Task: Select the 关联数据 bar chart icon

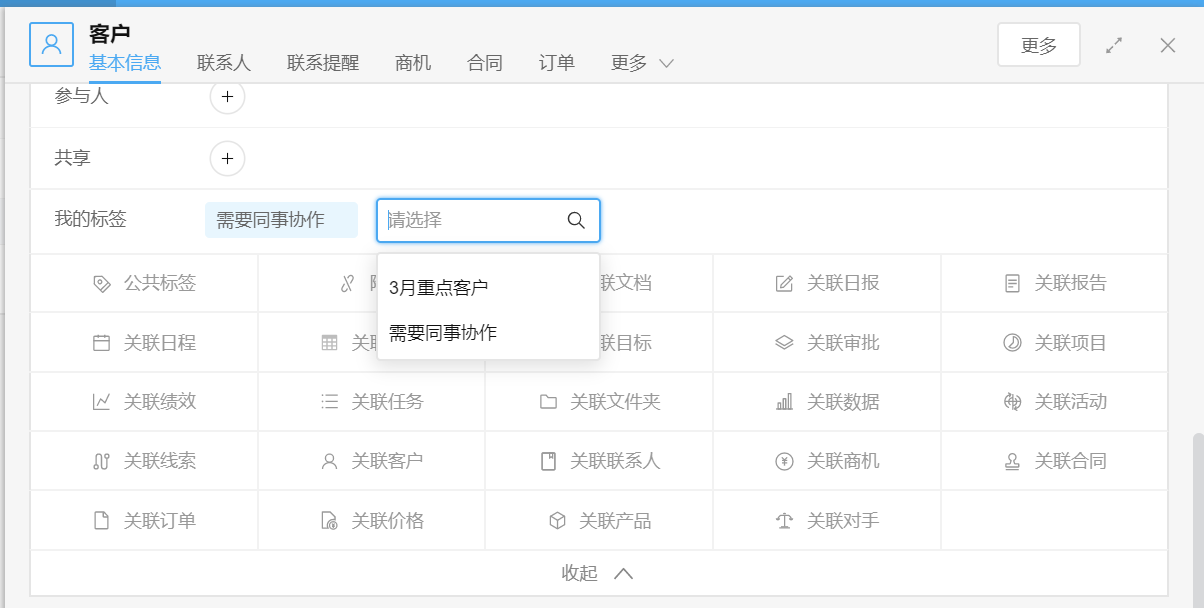Action: [x=784, y=402]
